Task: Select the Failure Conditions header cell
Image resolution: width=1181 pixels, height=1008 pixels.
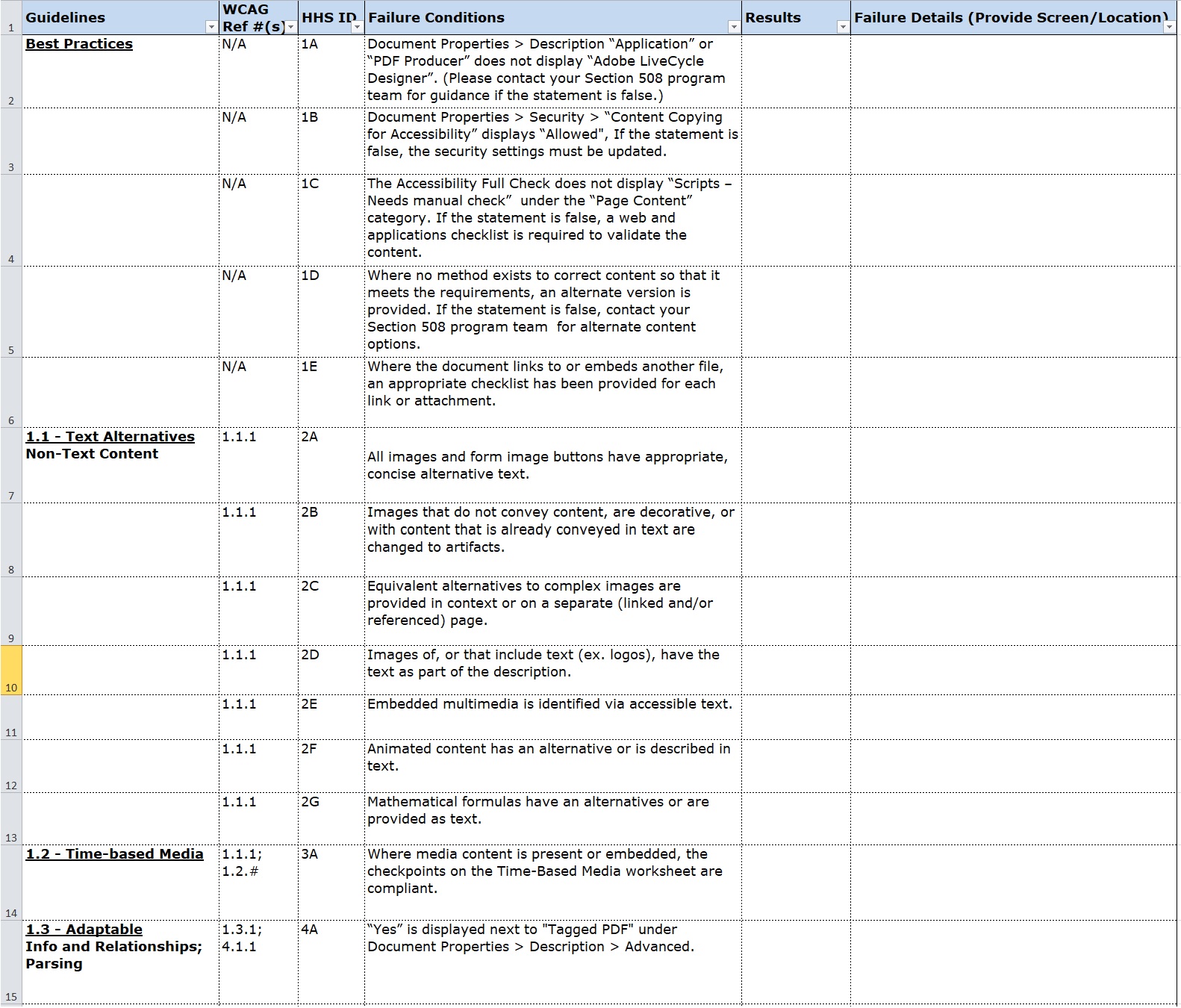Action: 553,17
